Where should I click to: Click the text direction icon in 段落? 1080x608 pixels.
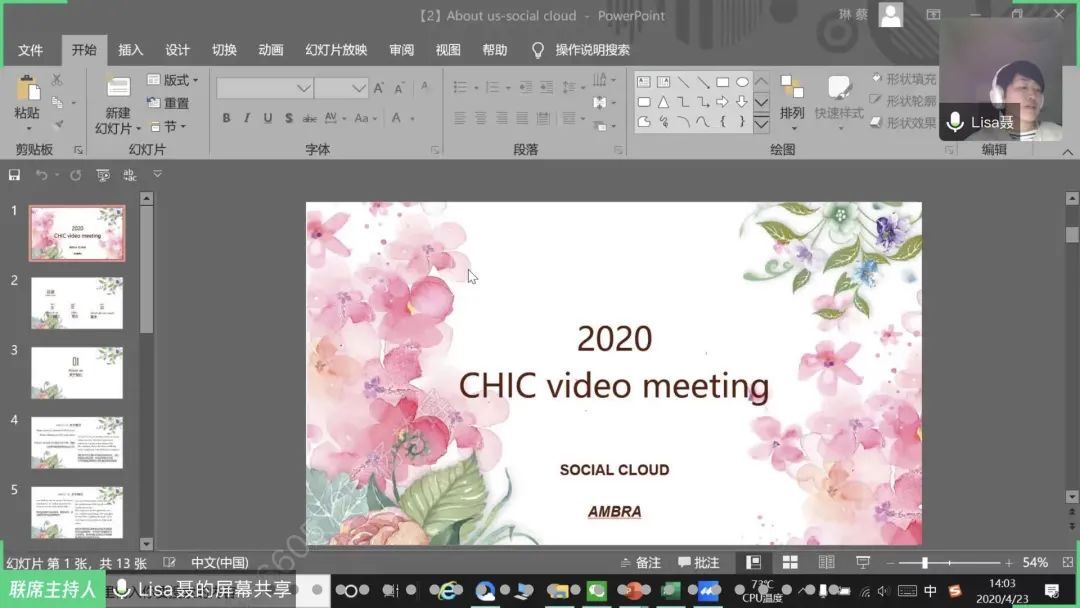(600, 81)
